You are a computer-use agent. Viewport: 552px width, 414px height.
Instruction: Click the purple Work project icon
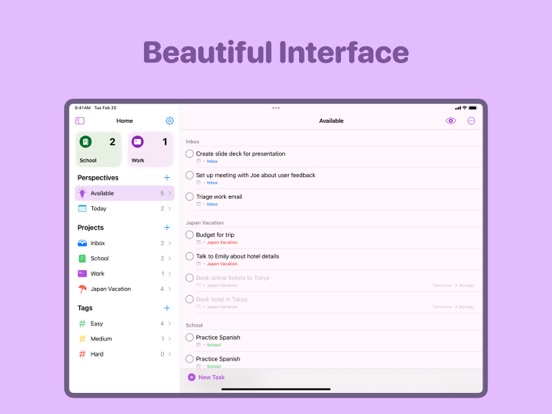(82, 274)
